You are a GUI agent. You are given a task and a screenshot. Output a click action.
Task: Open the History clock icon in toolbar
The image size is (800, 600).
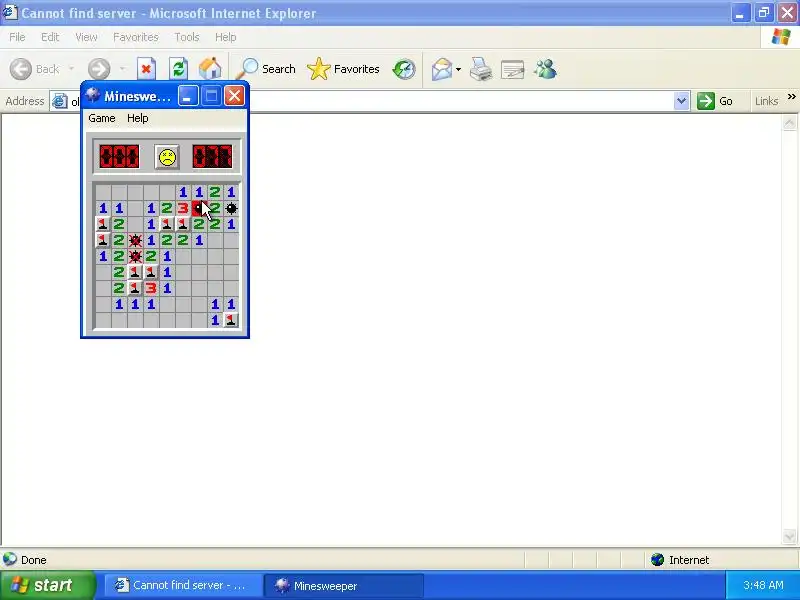(404, 69)
